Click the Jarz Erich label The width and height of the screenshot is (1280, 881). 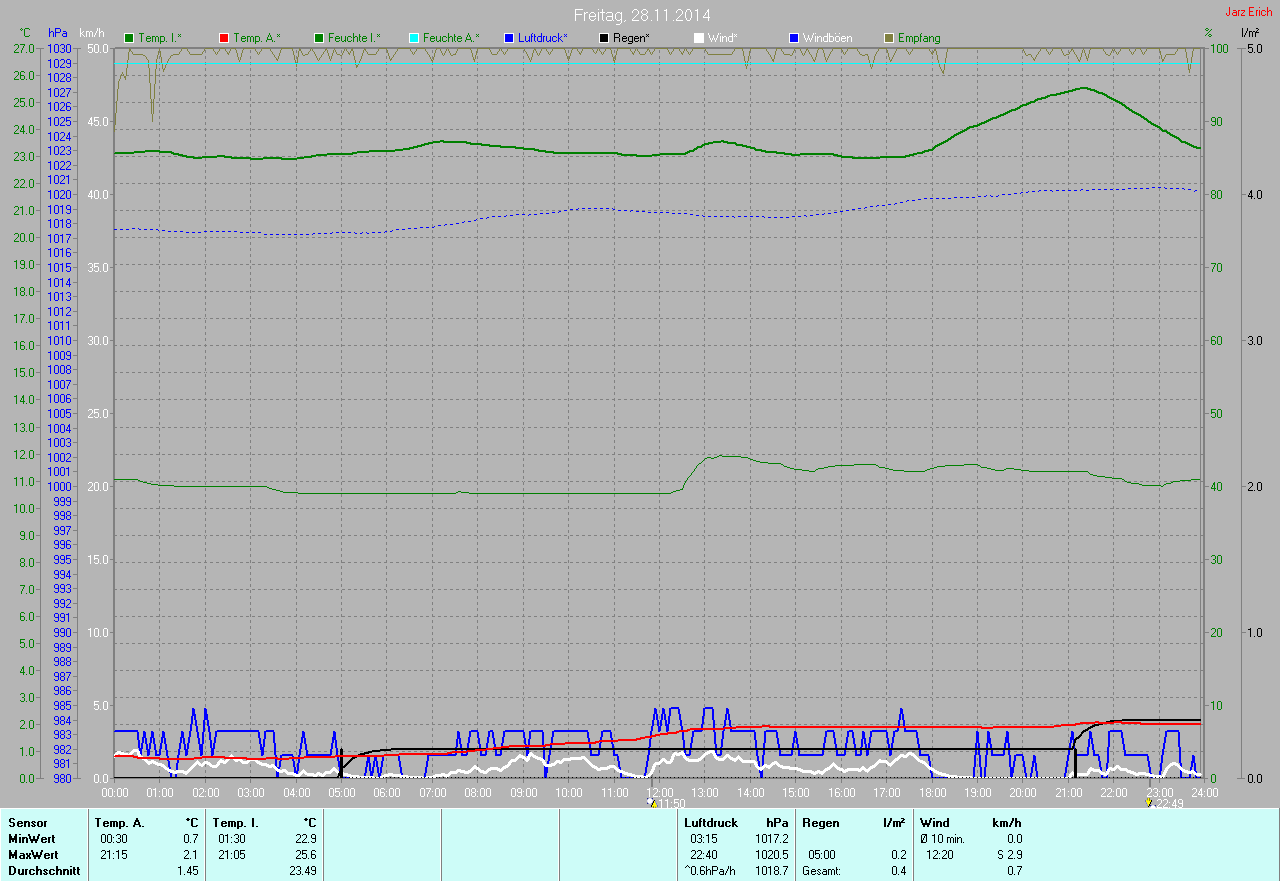1248,12
